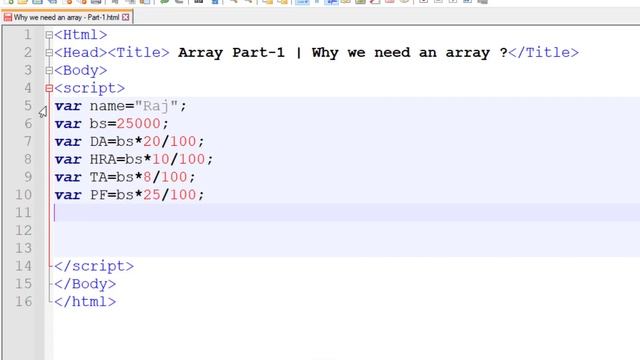Click the <script> opening tag

[x=90, y=88]
